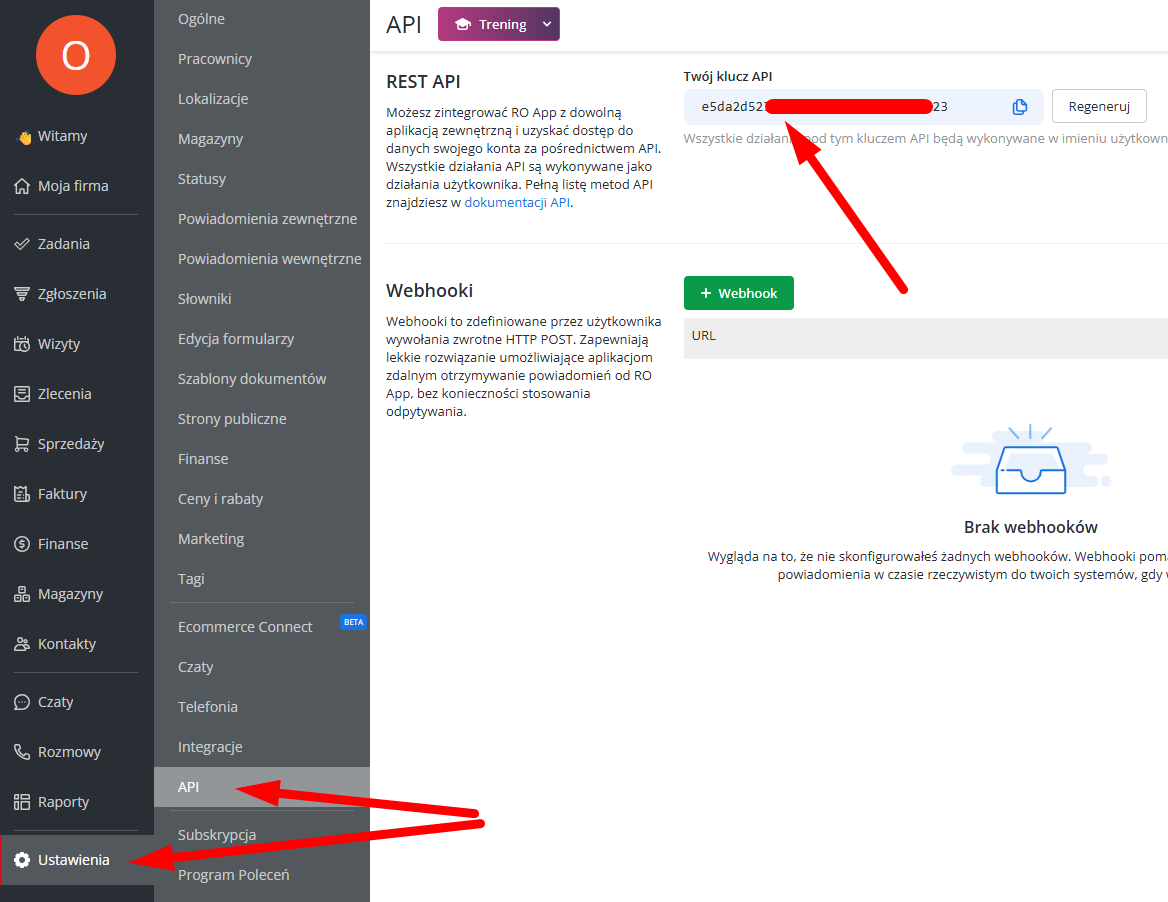The height and width of the screenshot is (902, 1168).
Task: Select Powiadomienia zewnętrzne in settings
Action: point(267,219)
